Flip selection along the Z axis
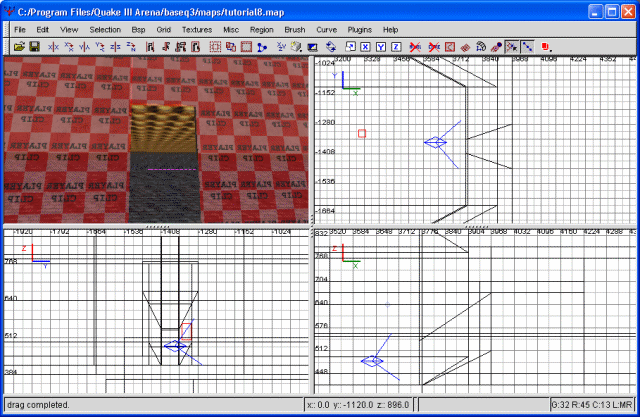This screenshot has height=417, width=640. (115, 47)
